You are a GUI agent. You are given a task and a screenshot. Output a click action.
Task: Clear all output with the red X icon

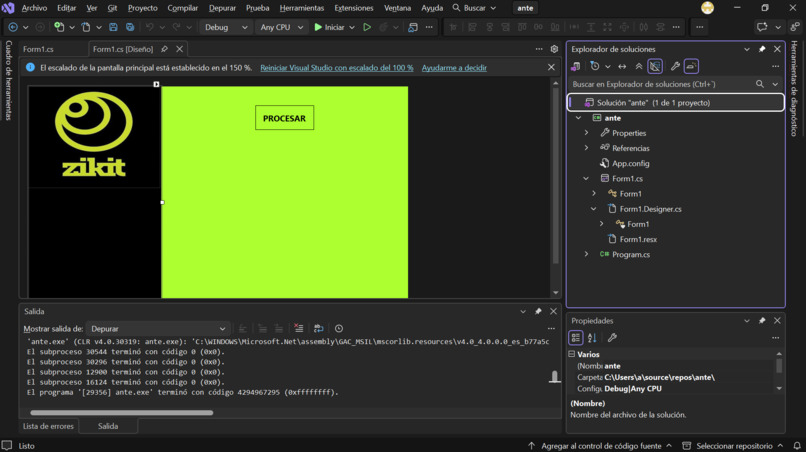pyautogui.click(x=298, y=329)
